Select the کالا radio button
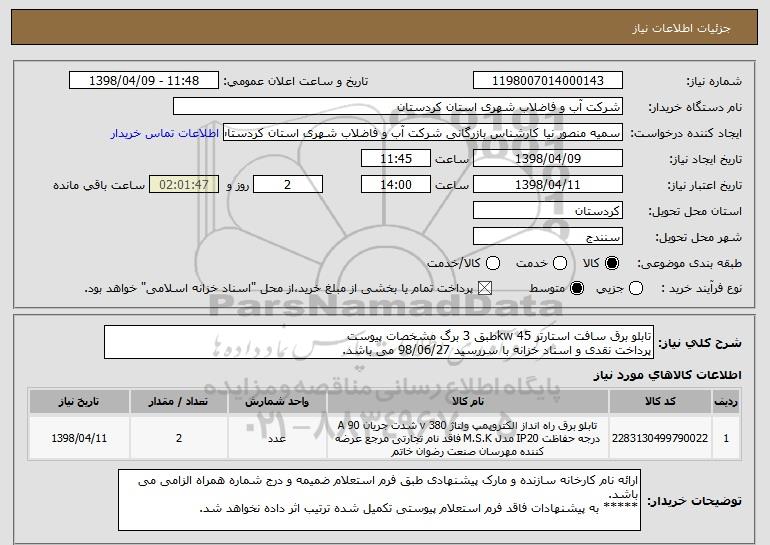770x545 pixels. 612,263
